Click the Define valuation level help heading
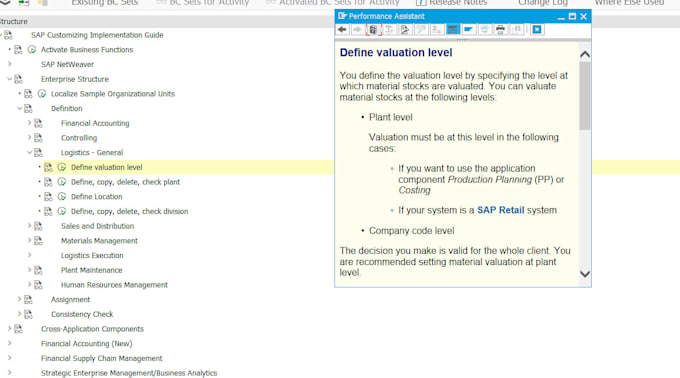Viewport: 680px width, 378px height. 396,52
